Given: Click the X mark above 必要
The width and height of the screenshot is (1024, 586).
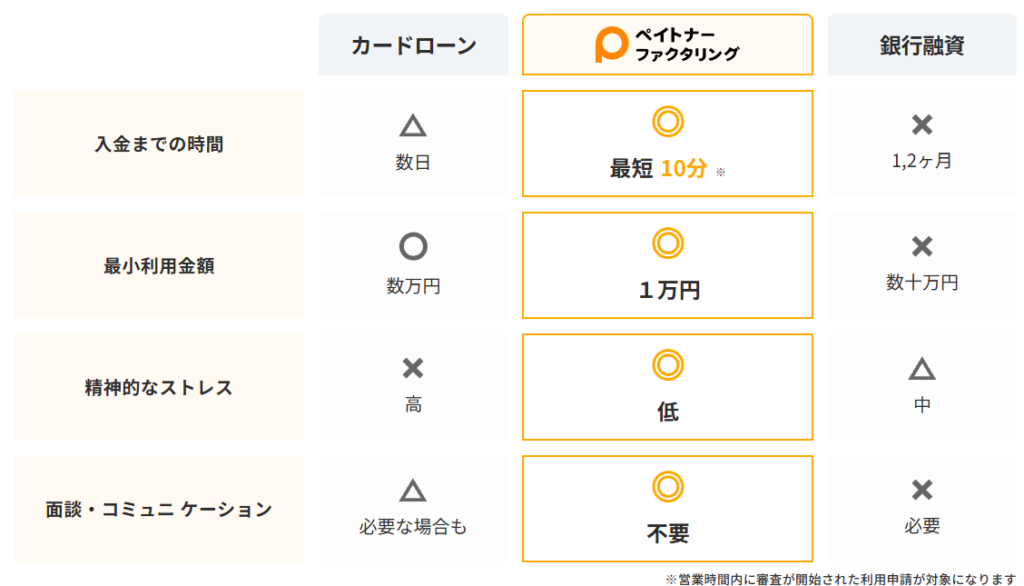Looking at the screenshot, I should click(922, 489).
